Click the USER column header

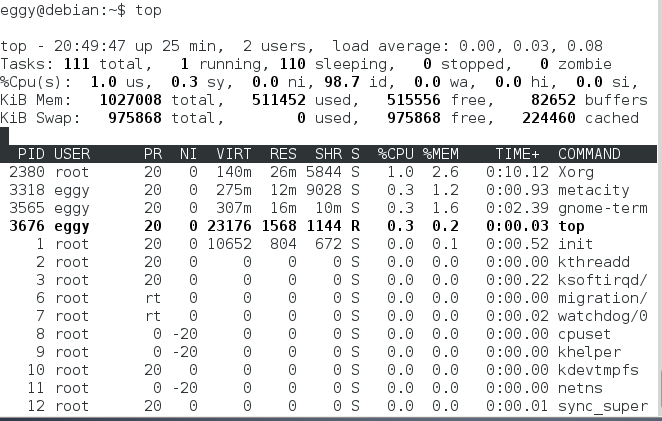point(72,154)
